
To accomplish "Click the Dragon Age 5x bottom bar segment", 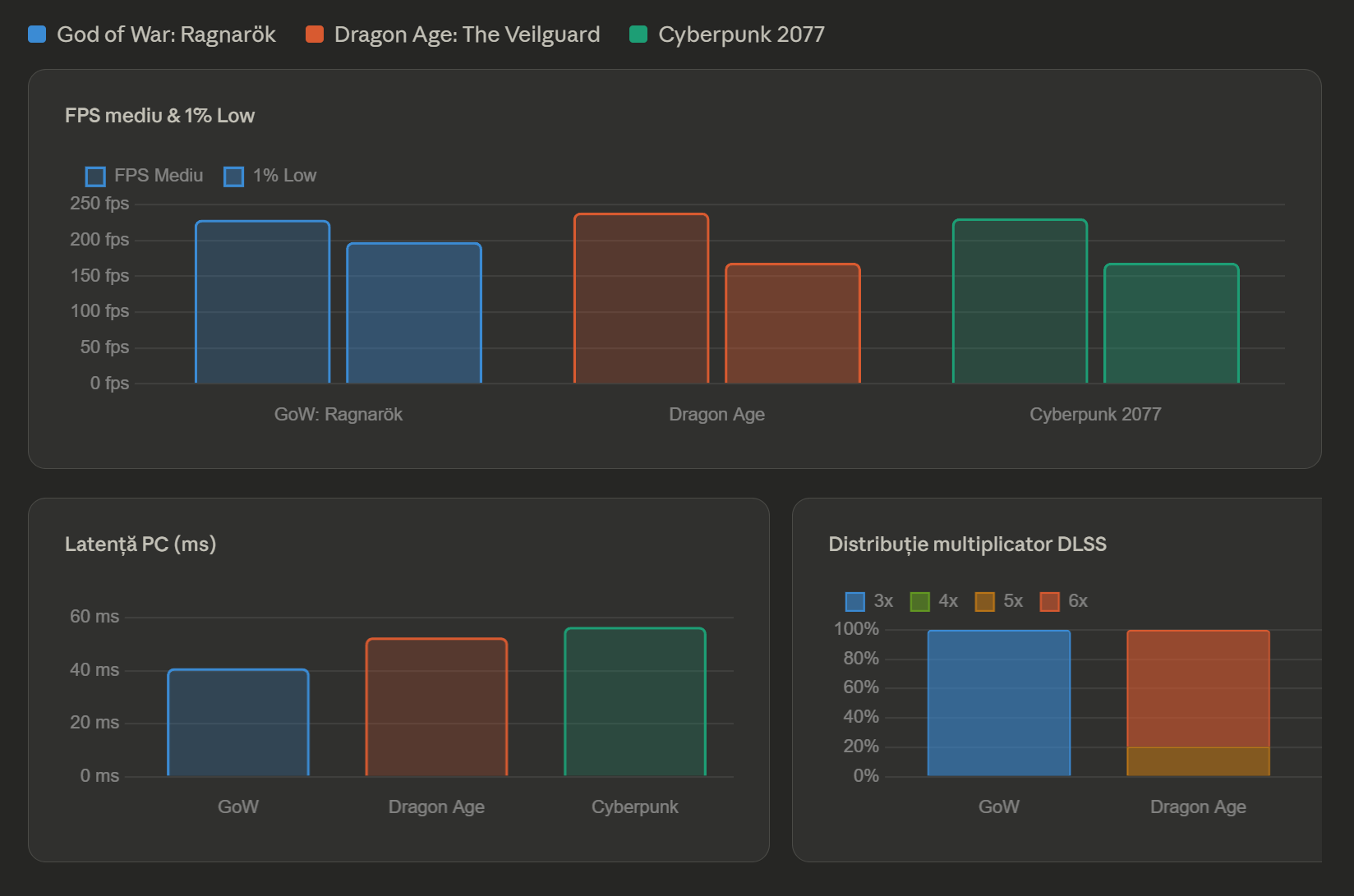I will 1198,761.
